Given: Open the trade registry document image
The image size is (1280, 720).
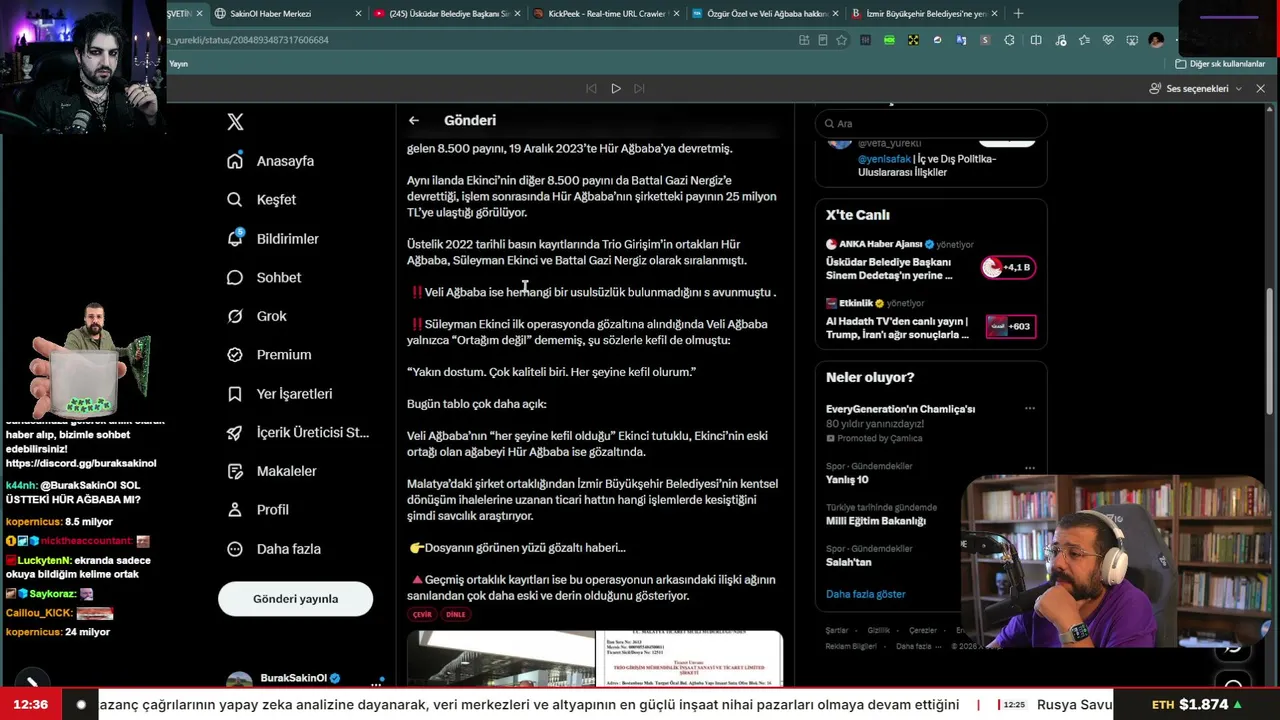Looking at the screenshot, I should 689,659.
